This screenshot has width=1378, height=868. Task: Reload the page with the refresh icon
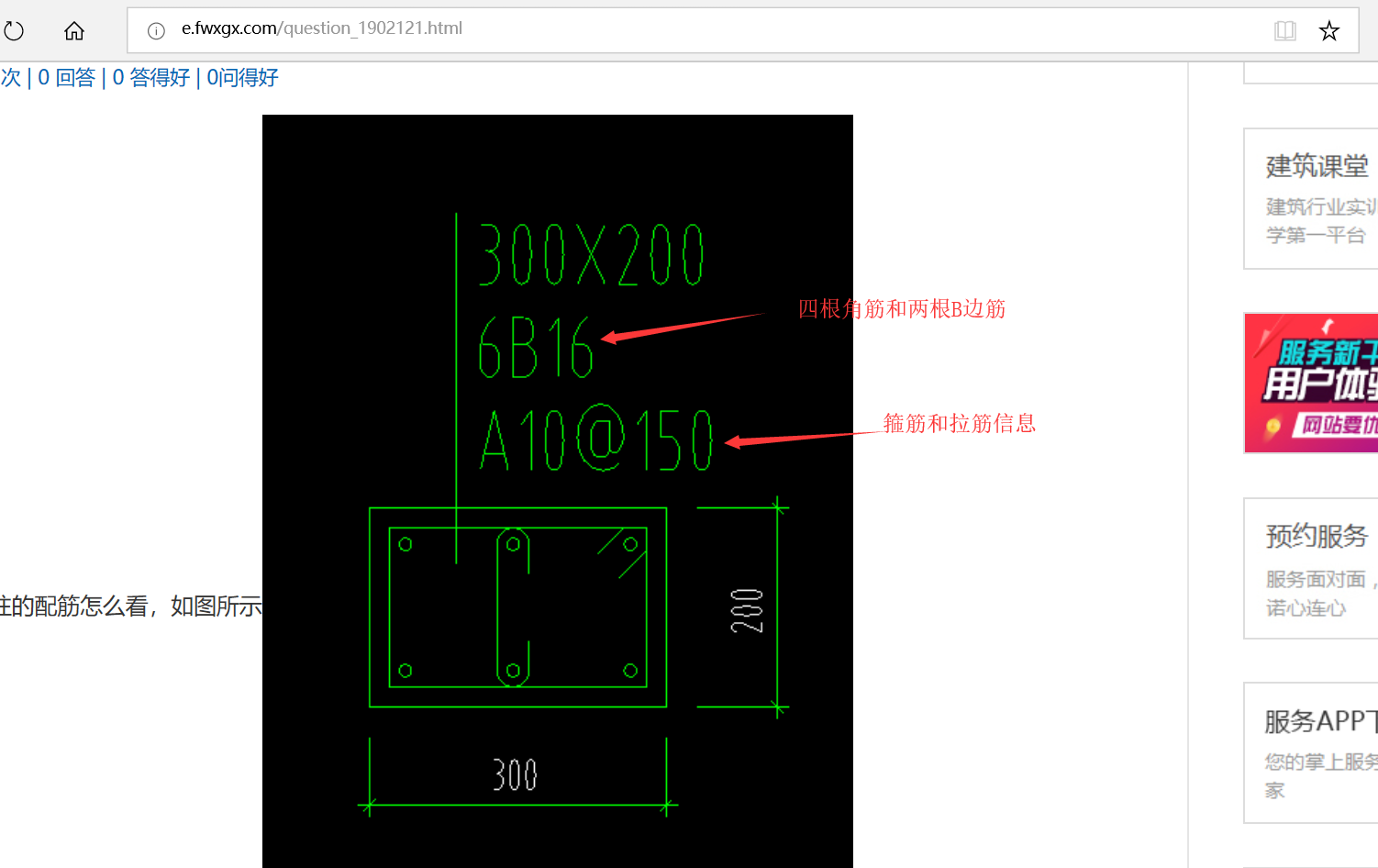click(x=14, y=31)
